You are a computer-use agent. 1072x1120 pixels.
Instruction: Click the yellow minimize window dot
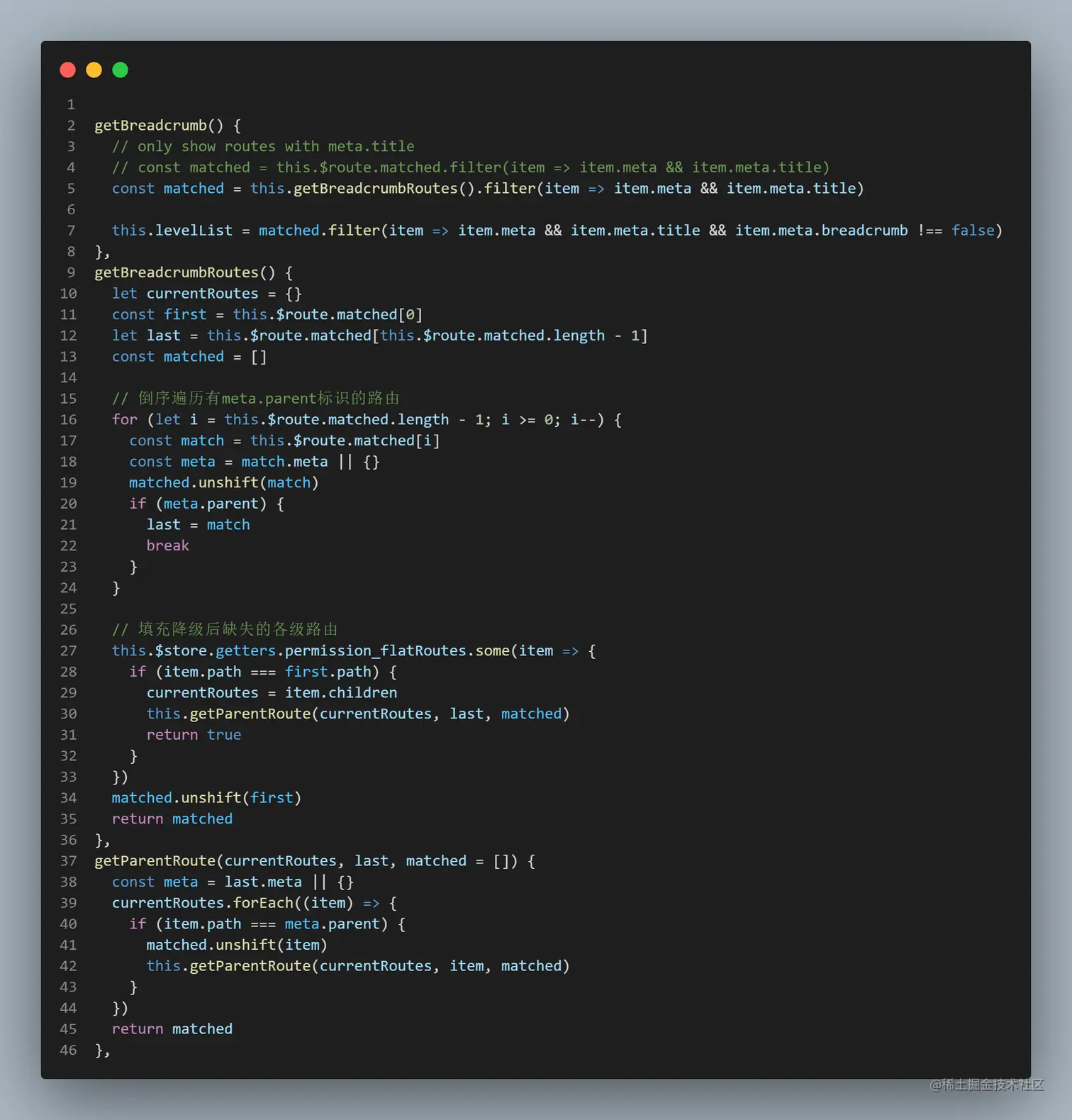(94, 70)
